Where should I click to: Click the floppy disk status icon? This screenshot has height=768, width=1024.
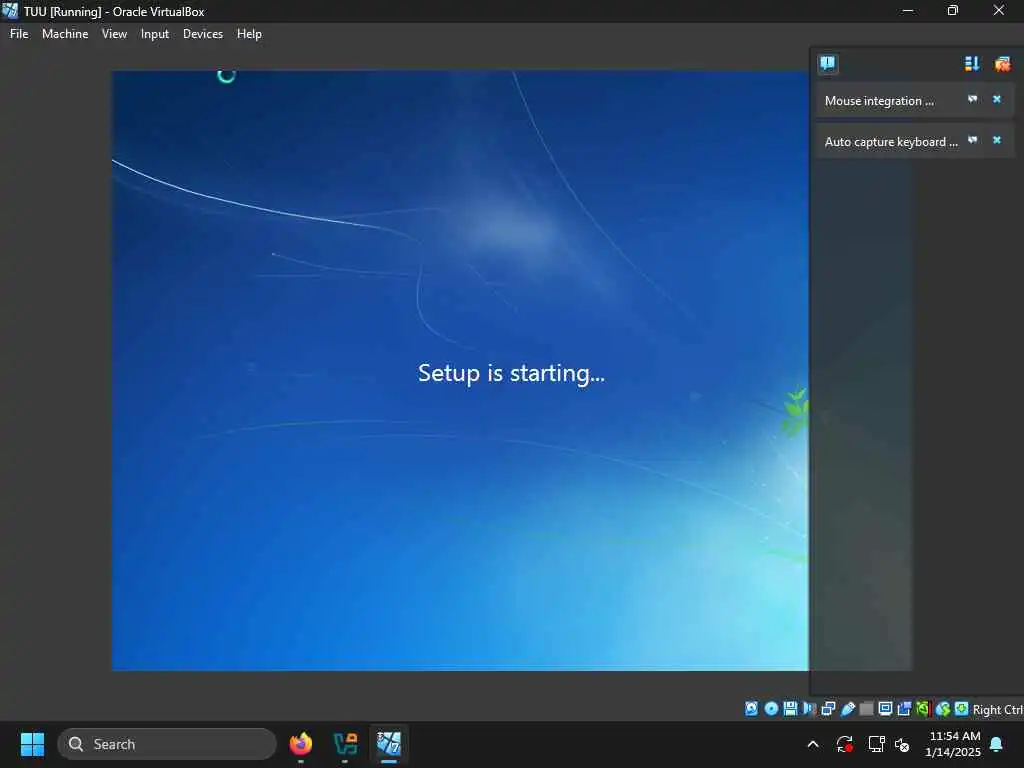[790, 709]
